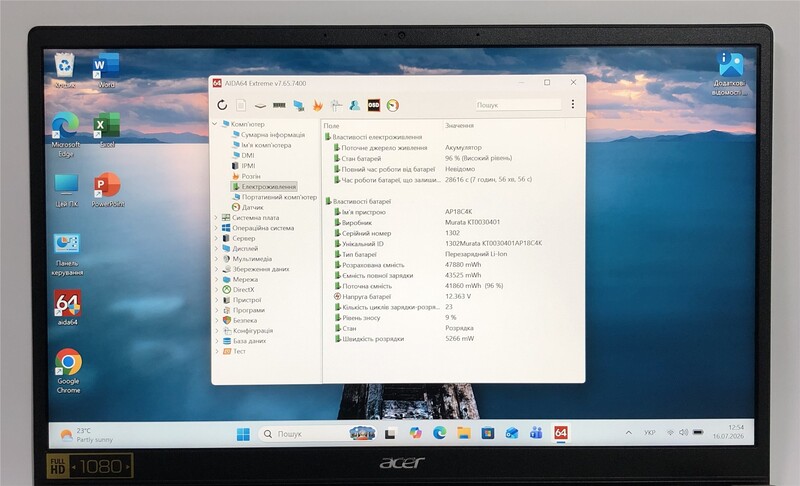Expand the Збереження даних node
The width and height of the screenshot is (800, 486).
[x=216, y=269]
